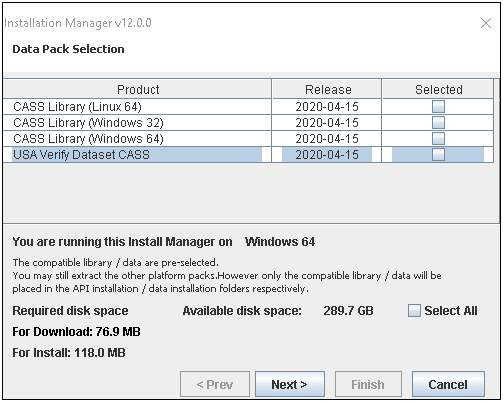
Task: Click the Release column header
Action: click(327, 89)
